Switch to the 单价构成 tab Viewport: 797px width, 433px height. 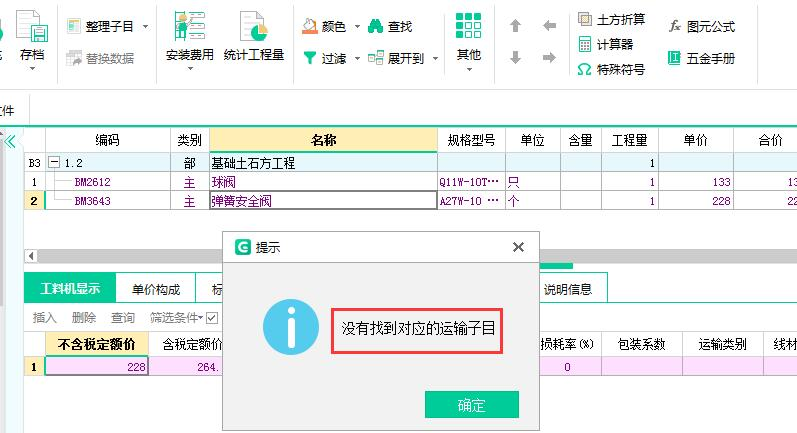tap(155, 290)
